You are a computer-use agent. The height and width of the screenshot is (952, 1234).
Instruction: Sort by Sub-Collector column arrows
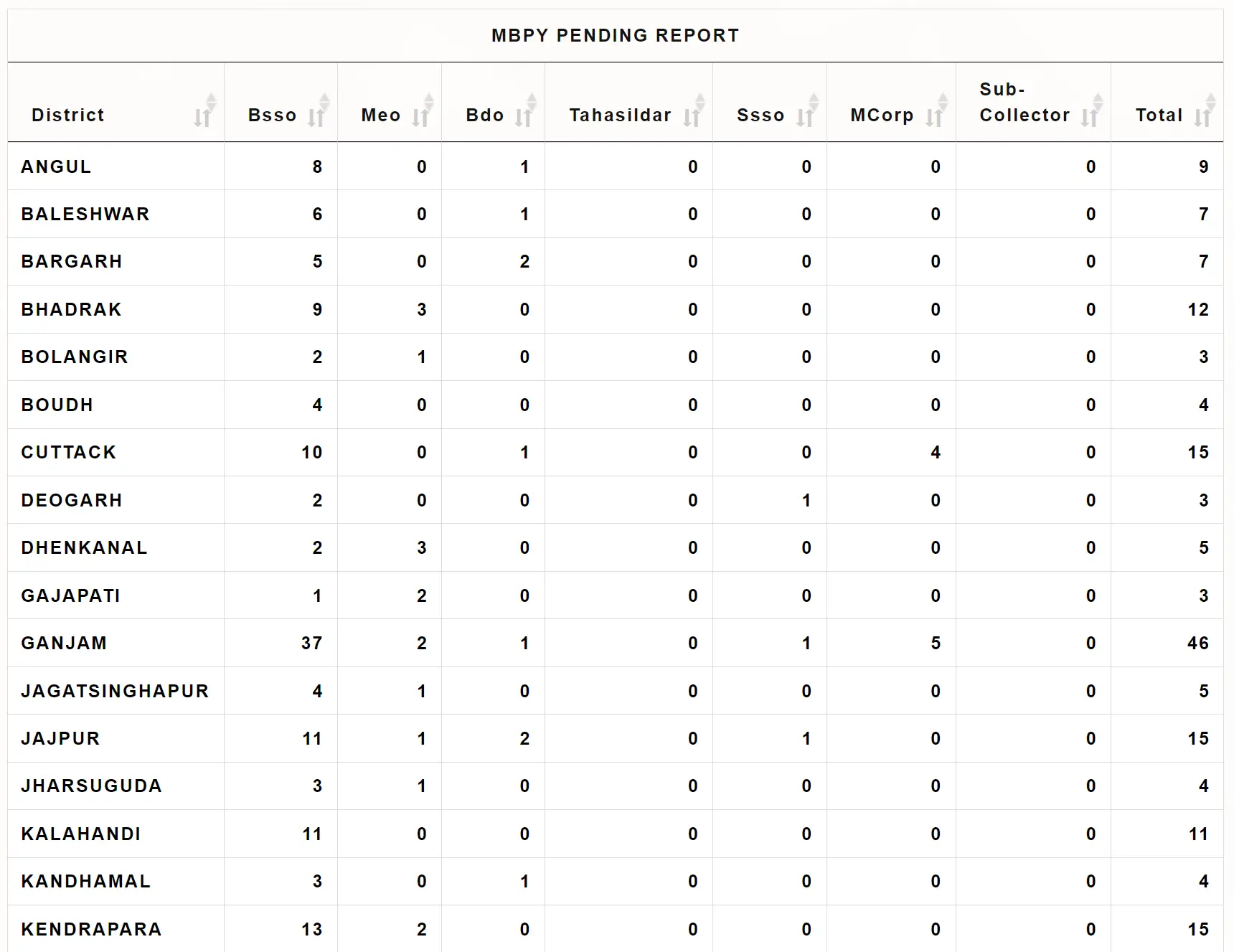1092,110
